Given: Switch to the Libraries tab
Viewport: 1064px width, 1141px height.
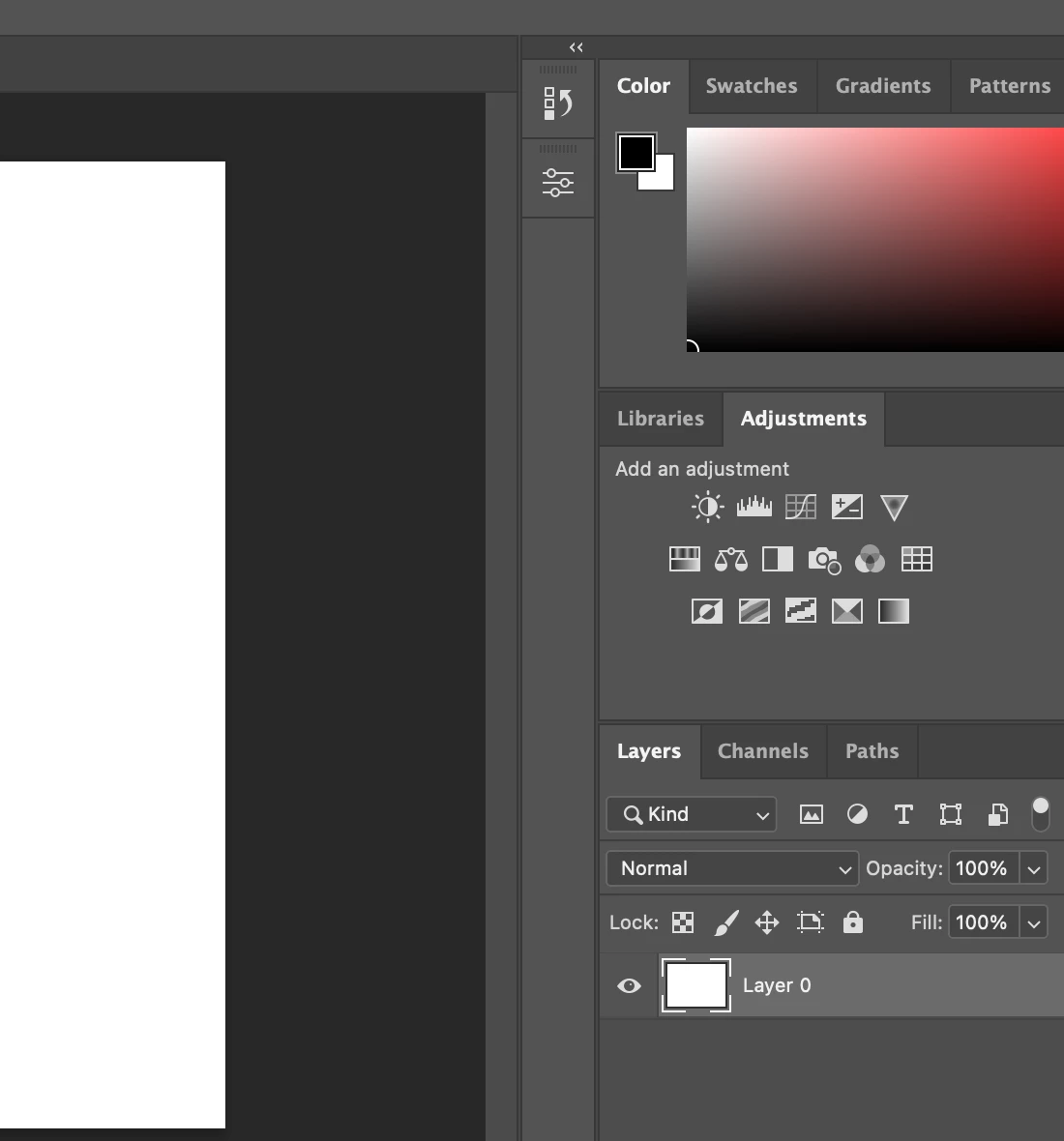Looking at the screenshot, I should pos(661,419).
